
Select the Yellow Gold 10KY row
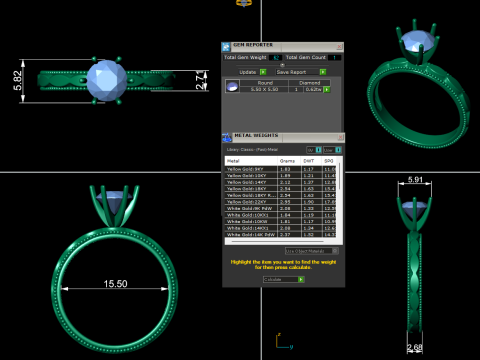pos(281,175)
